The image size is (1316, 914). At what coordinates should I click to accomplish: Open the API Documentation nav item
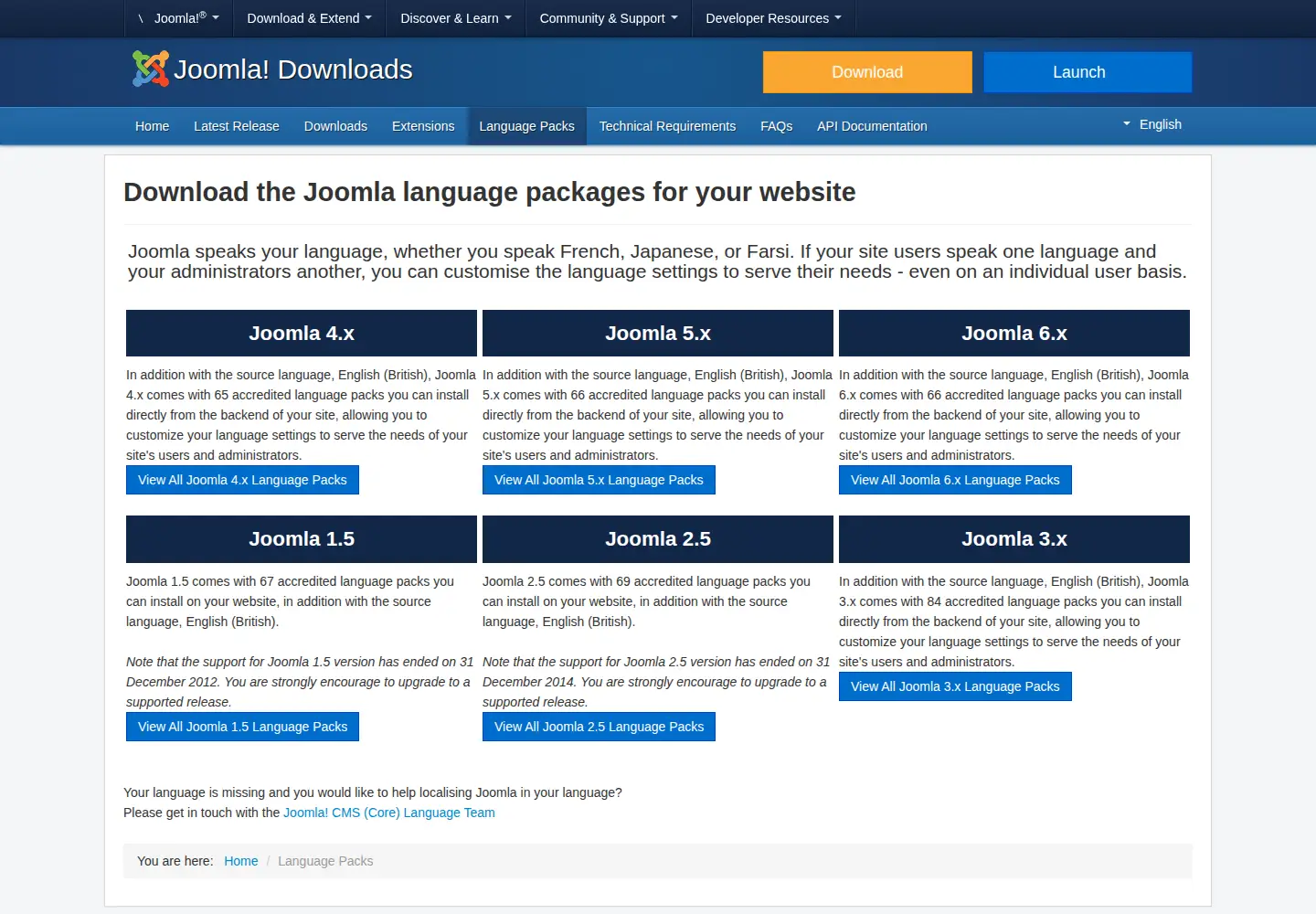pyautogui.click(x=872, y=126)
